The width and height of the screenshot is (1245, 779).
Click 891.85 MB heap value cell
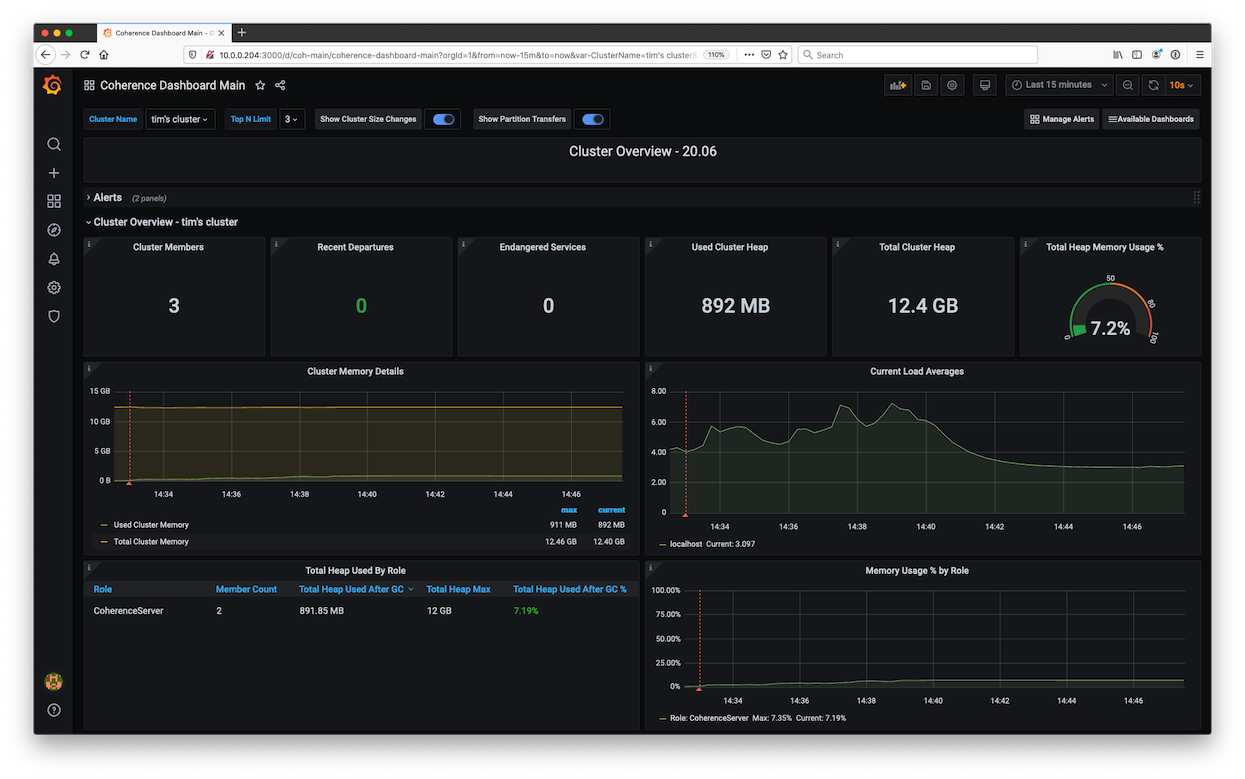(322, 610)
